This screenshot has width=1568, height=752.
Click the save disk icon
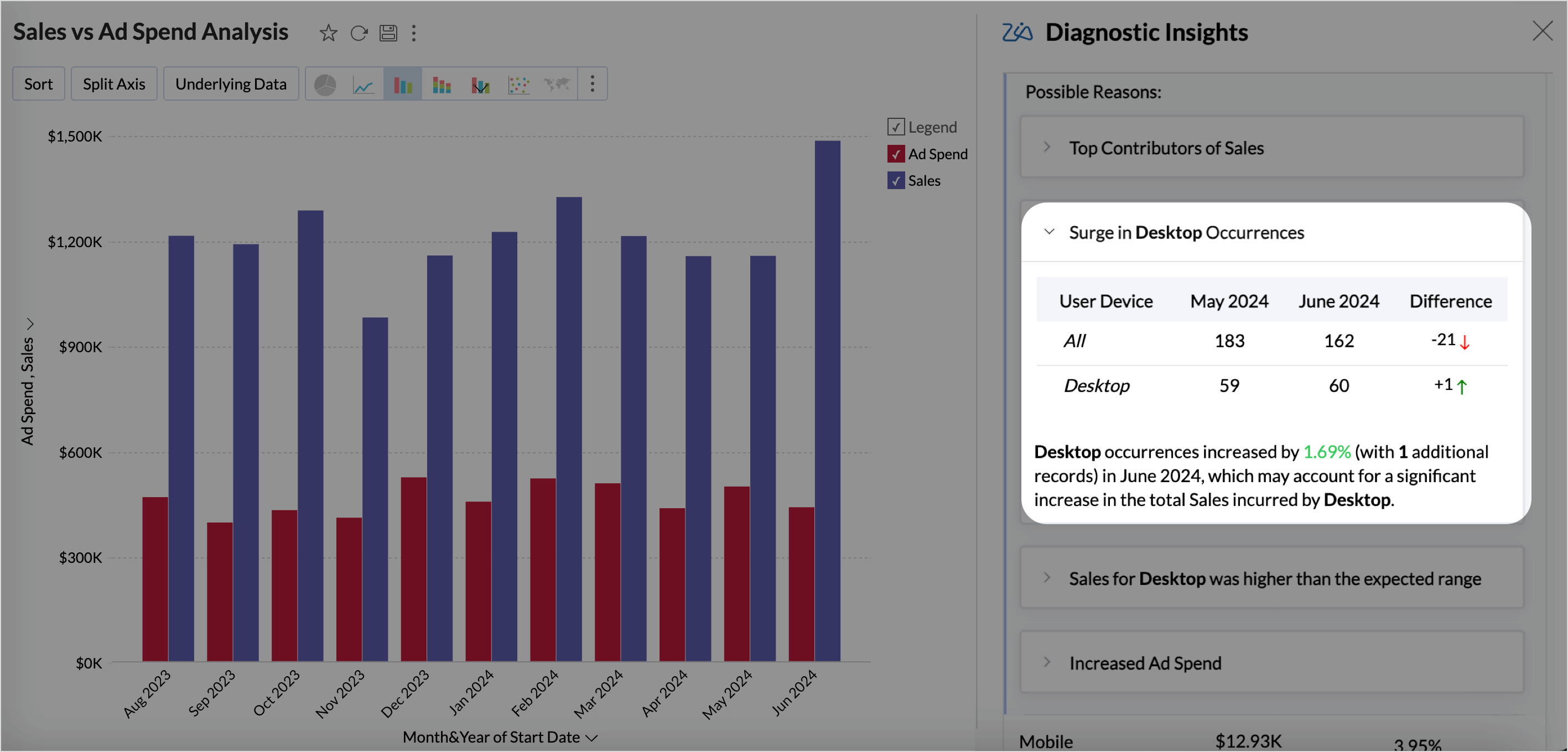(388, 33)
